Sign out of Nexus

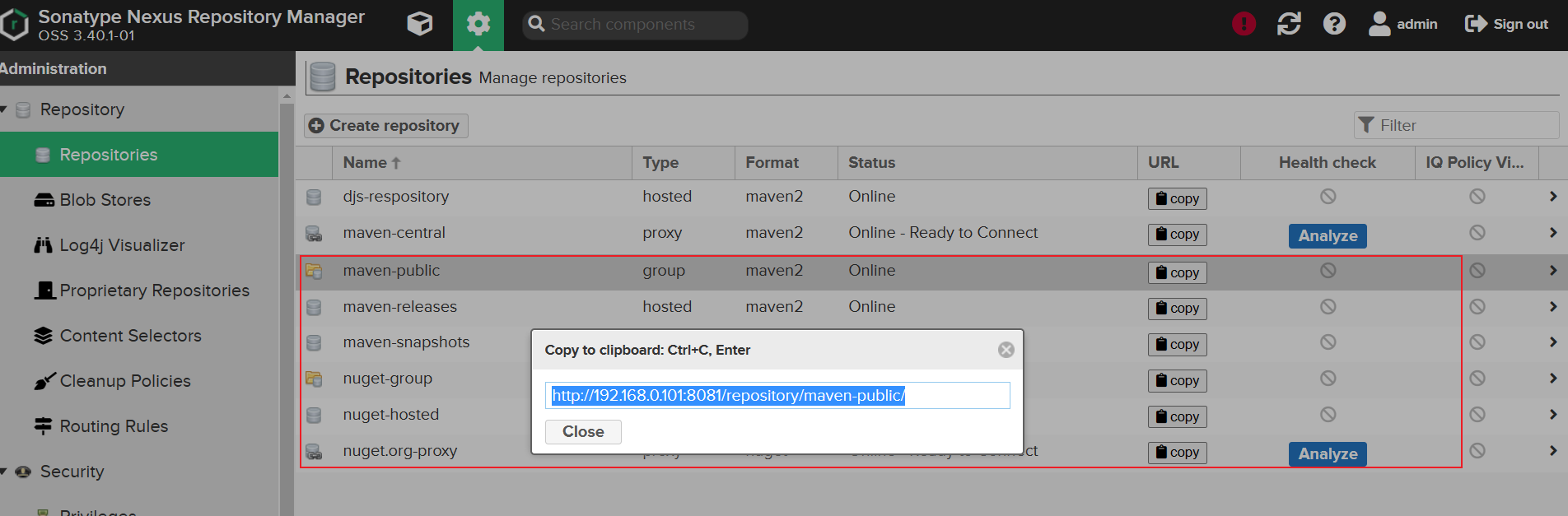pyautogui.click(x=1506, y=24)
